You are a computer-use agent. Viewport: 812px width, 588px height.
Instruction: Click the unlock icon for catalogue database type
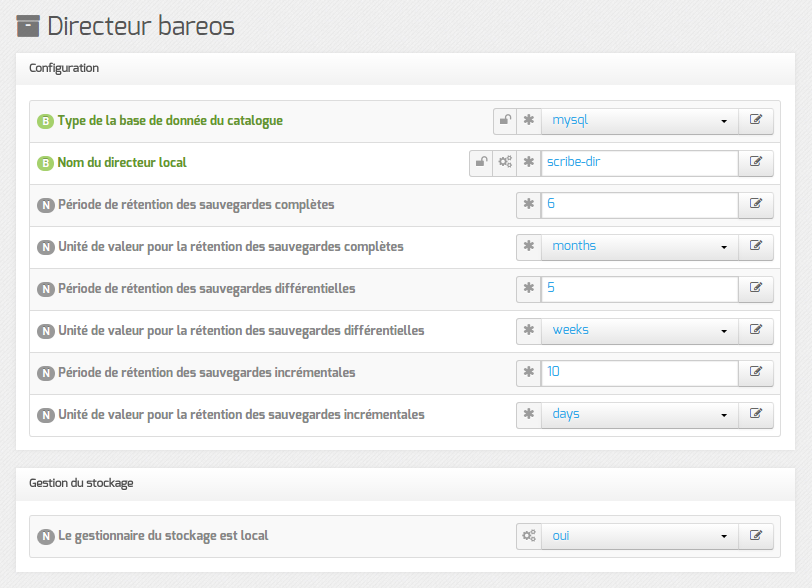pyautogui.click(x=505, y=121)
